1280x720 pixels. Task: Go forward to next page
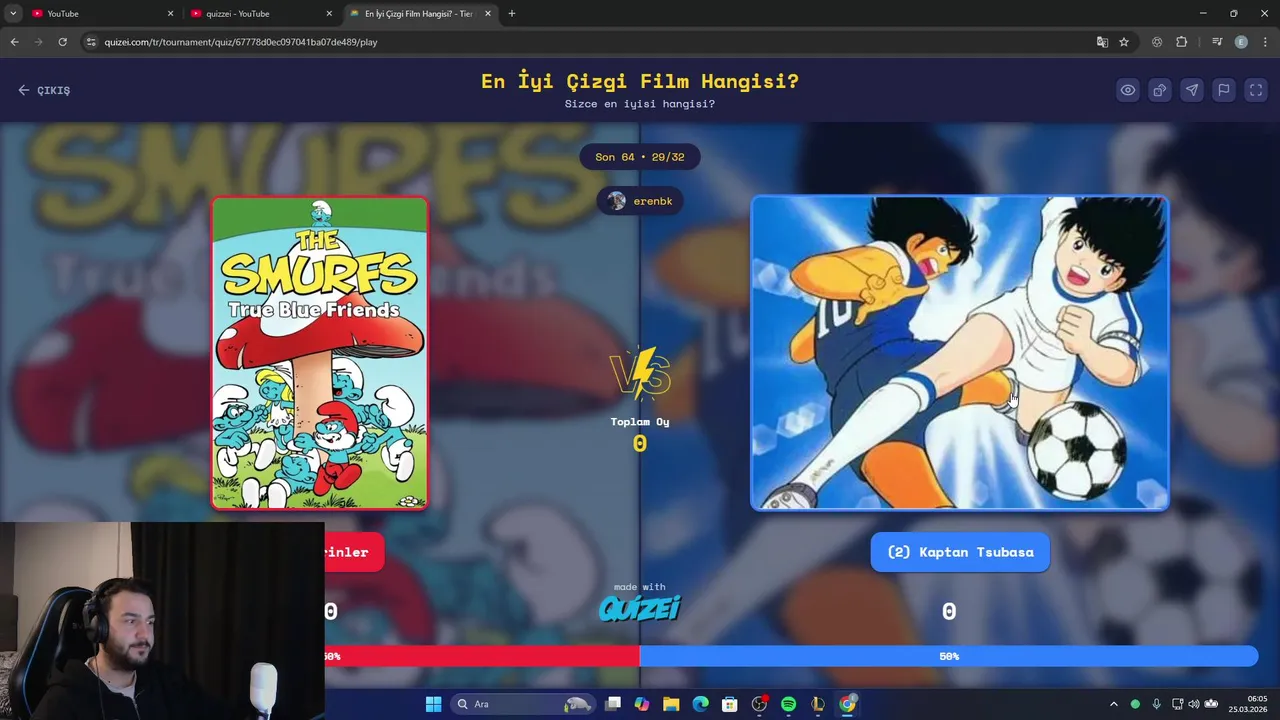[x=38, y=42]
